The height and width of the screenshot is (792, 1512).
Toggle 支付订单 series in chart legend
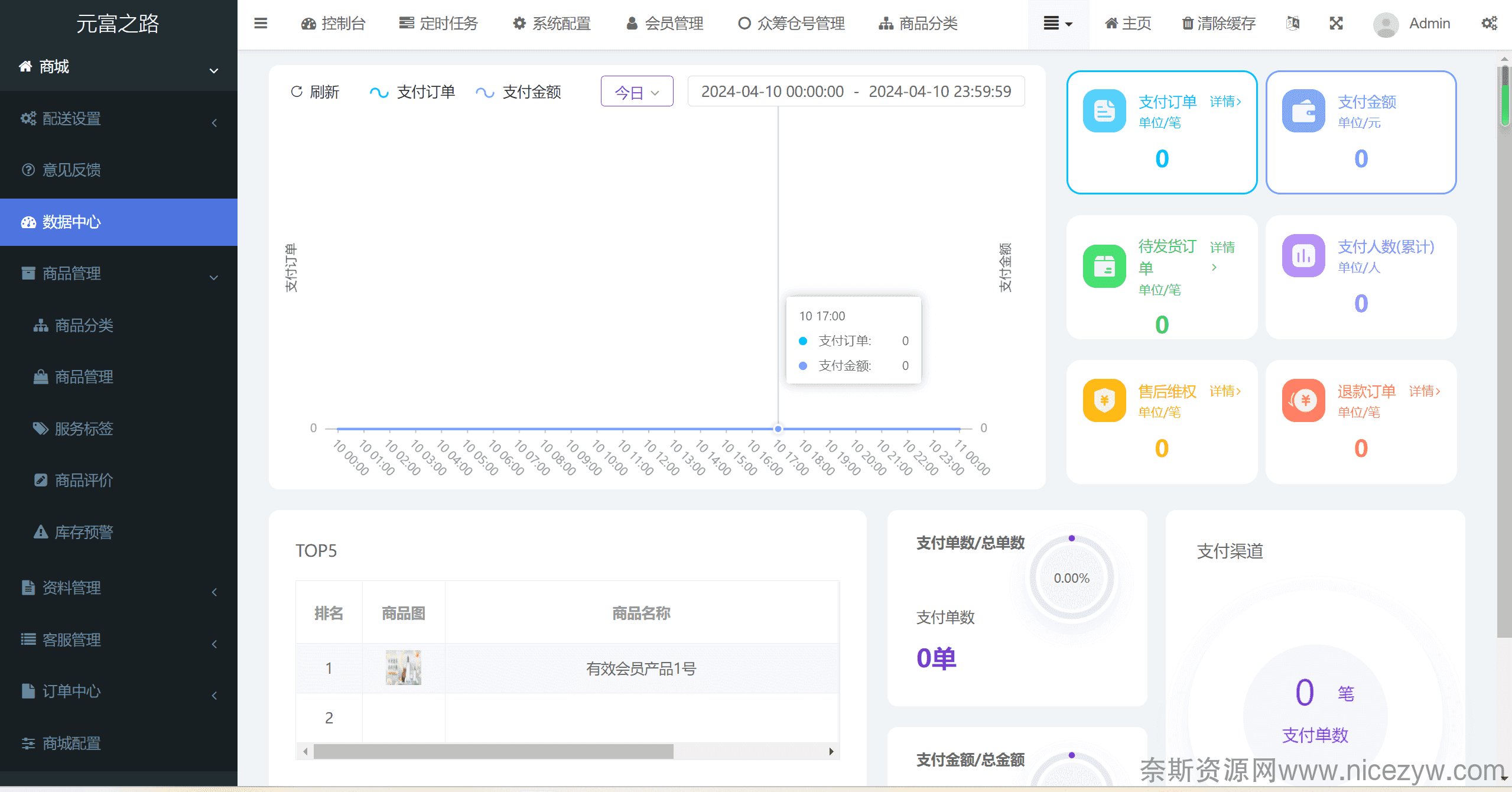[412, 92]
